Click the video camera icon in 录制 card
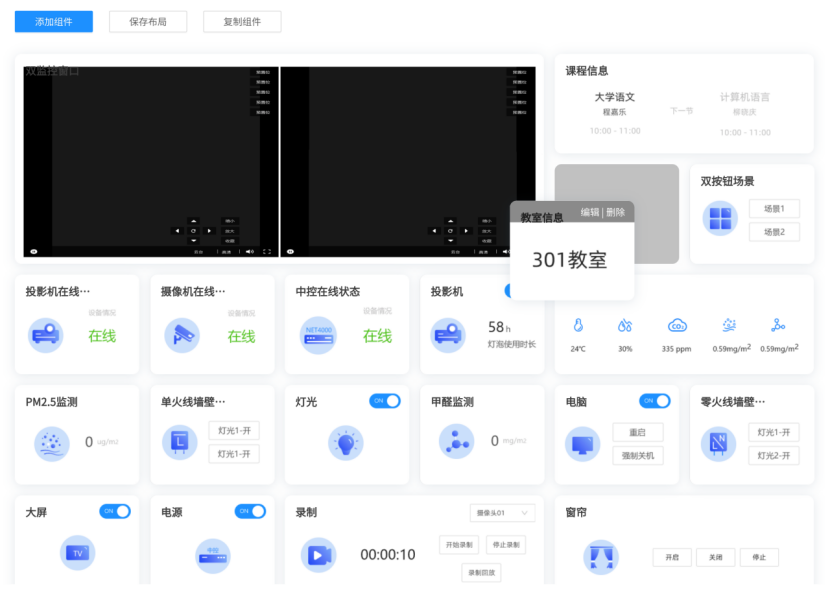Image resolution: width=830 pixels, height=601 pixels. [x=319, y=554]
